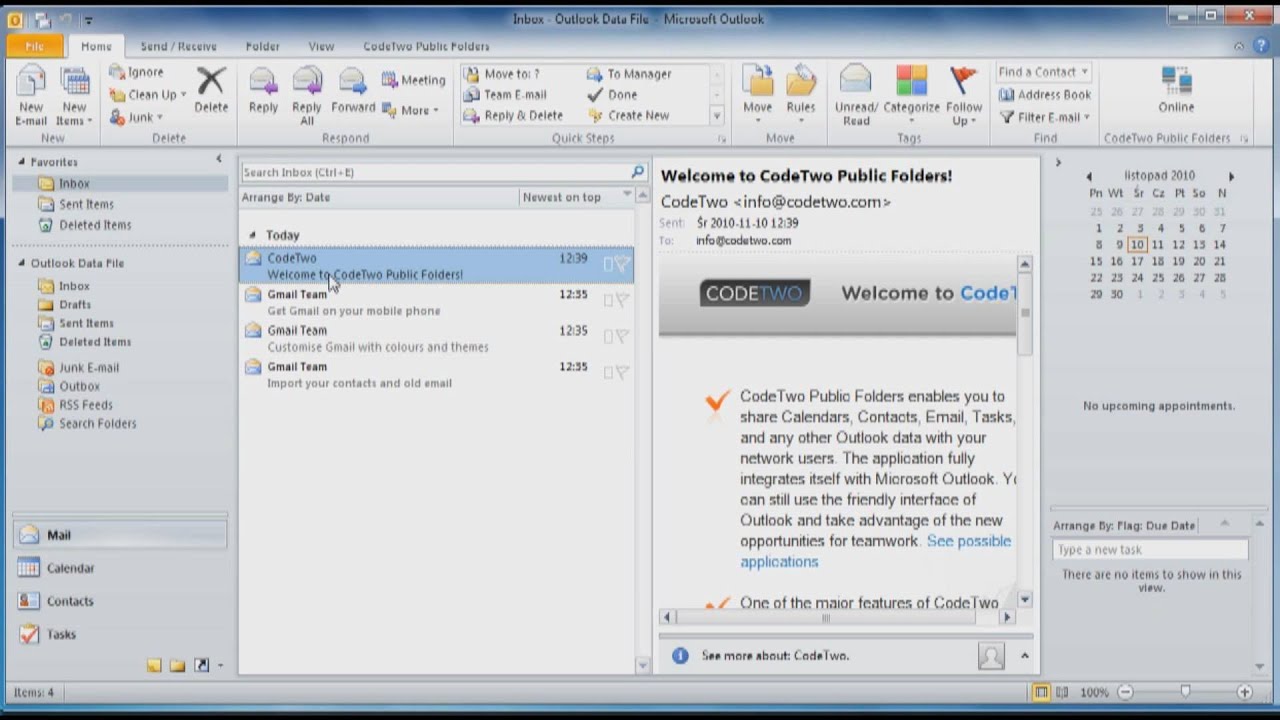Click the Type a new task field

click(x=1150, y=550)
